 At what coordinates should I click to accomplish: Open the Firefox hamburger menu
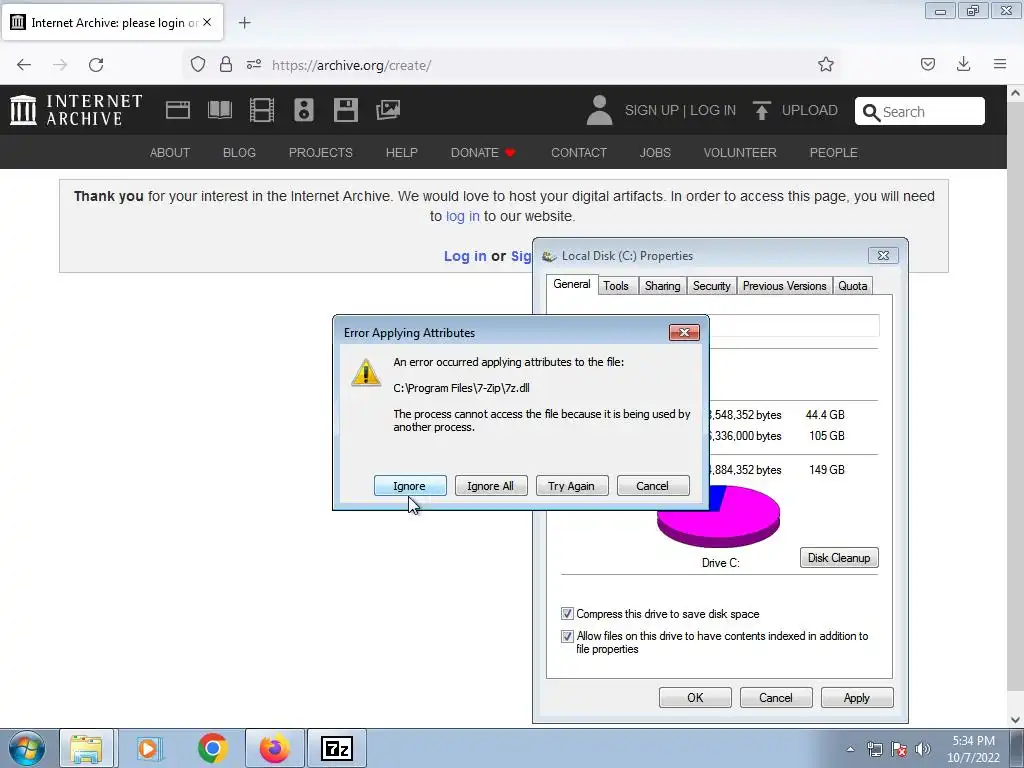(x=1000, y=64)
